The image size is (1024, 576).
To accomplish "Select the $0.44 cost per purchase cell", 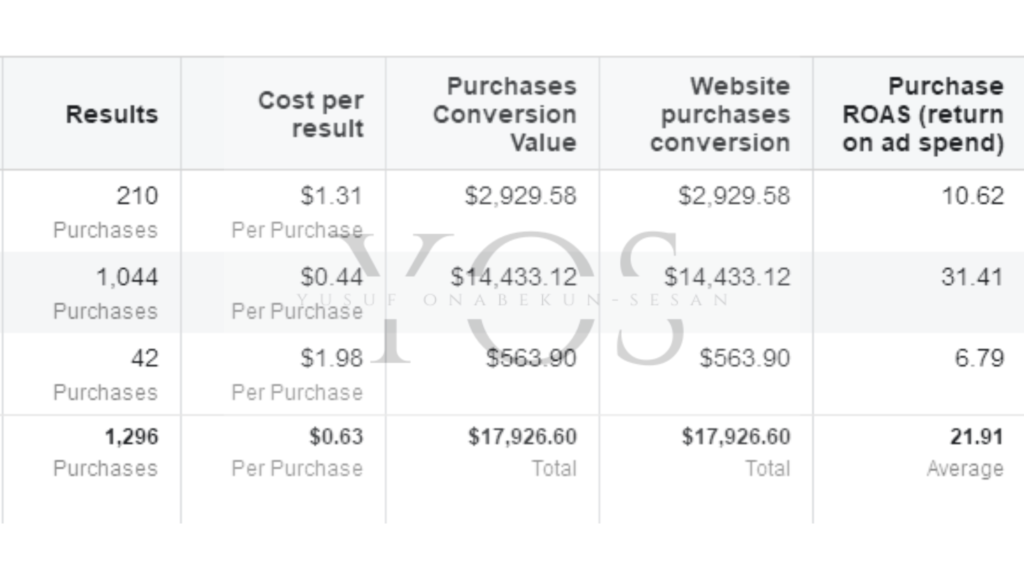I will click(x=283, y=292).
